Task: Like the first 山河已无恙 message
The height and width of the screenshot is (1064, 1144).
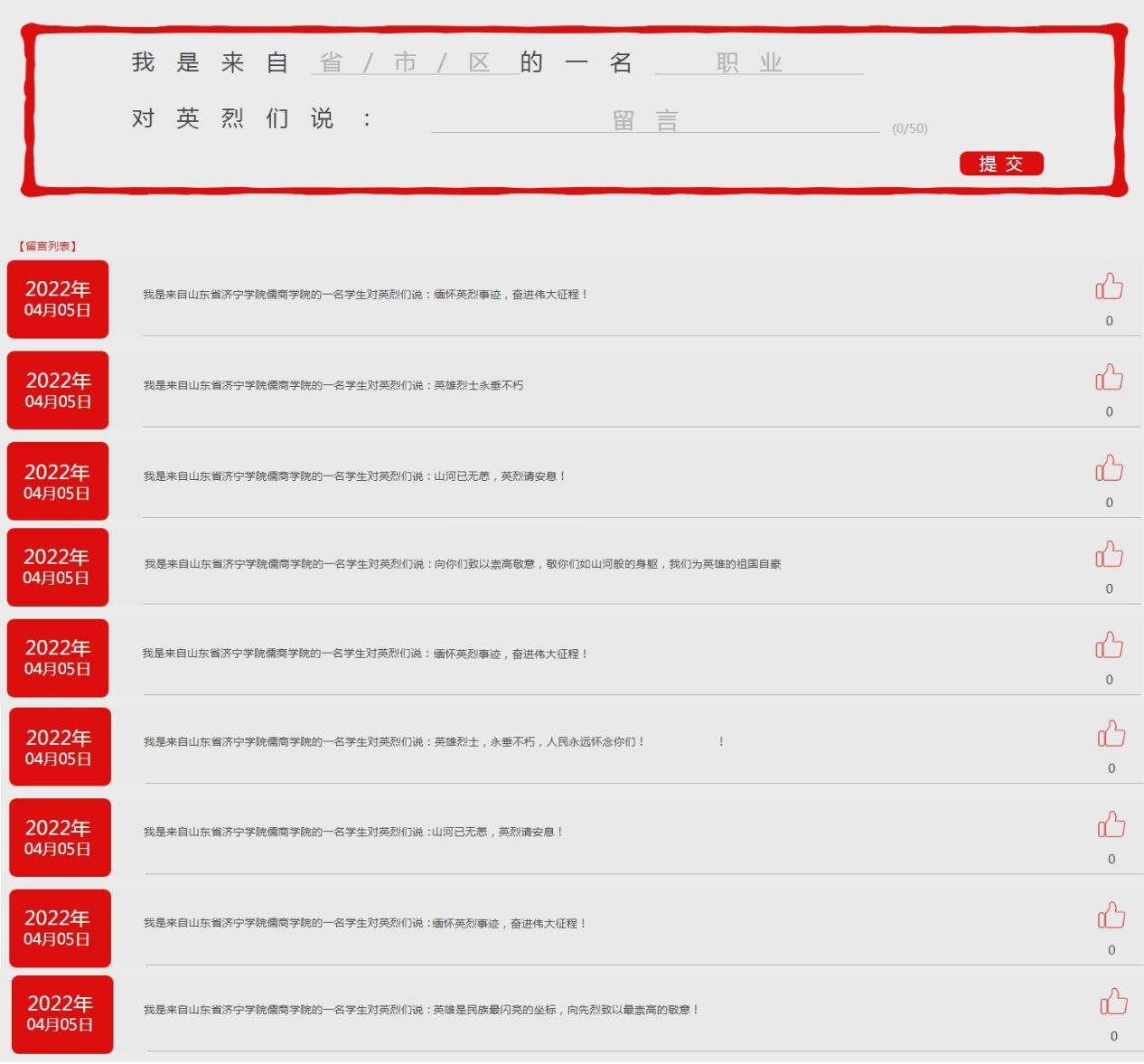Action: [1109, 467]
